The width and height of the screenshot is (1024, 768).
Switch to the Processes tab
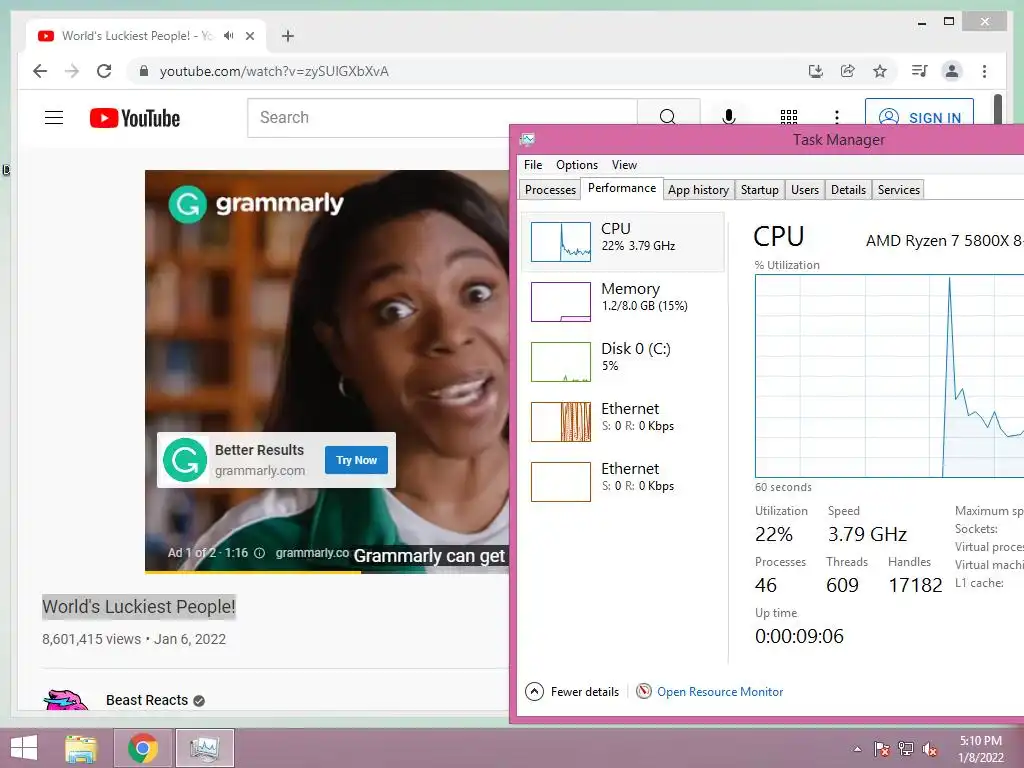point(551,189)
